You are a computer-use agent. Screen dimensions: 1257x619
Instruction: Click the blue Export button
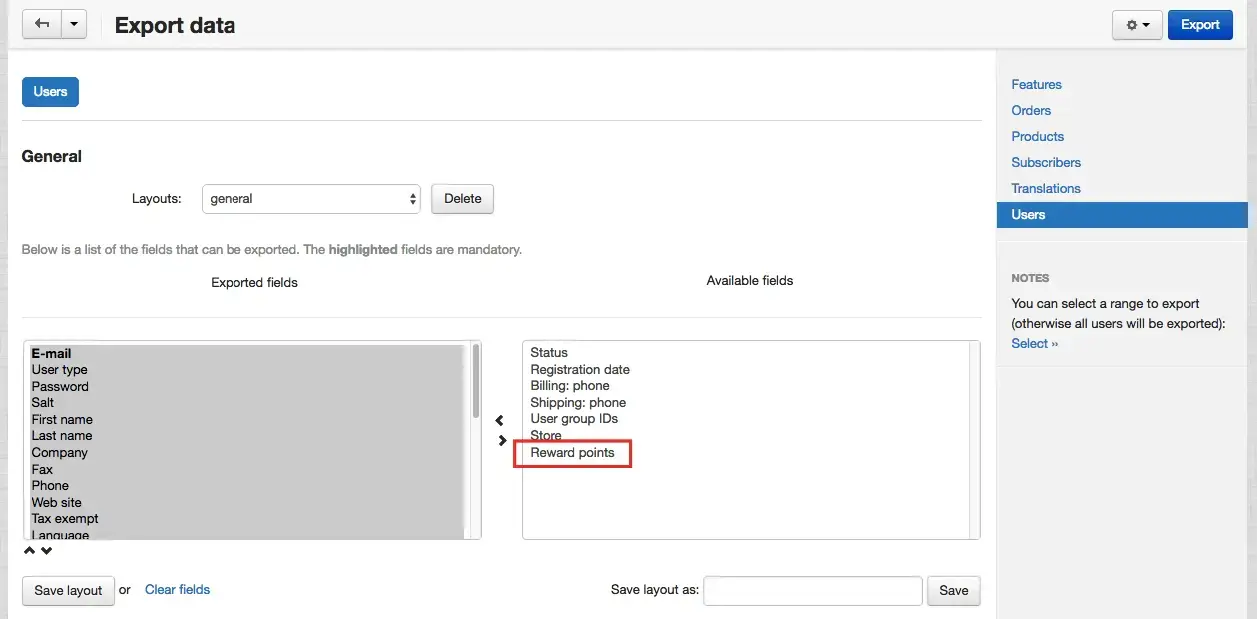[1199, 25]
